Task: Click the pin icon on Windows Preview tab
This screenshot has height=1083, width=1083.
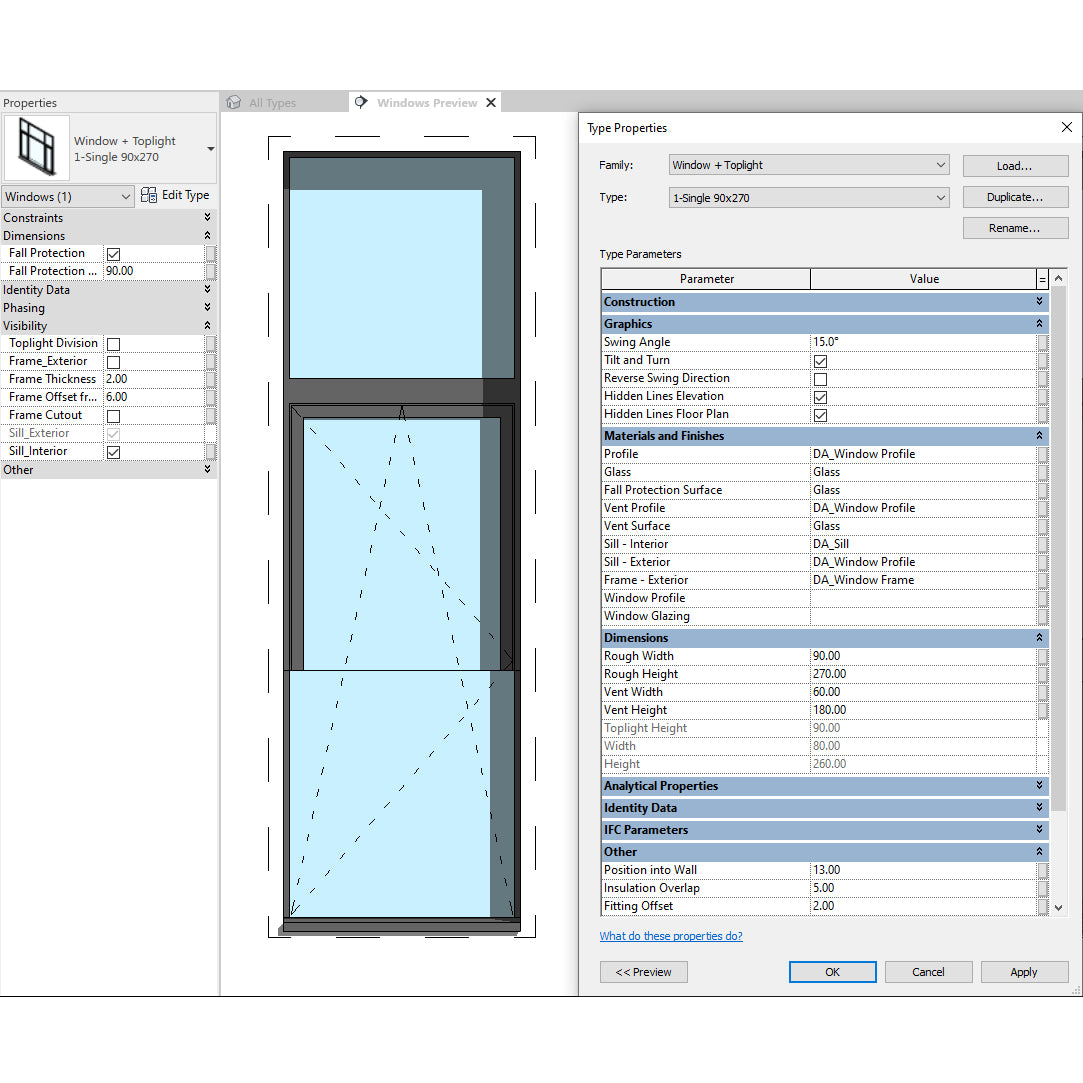Action: pos(361,102)
